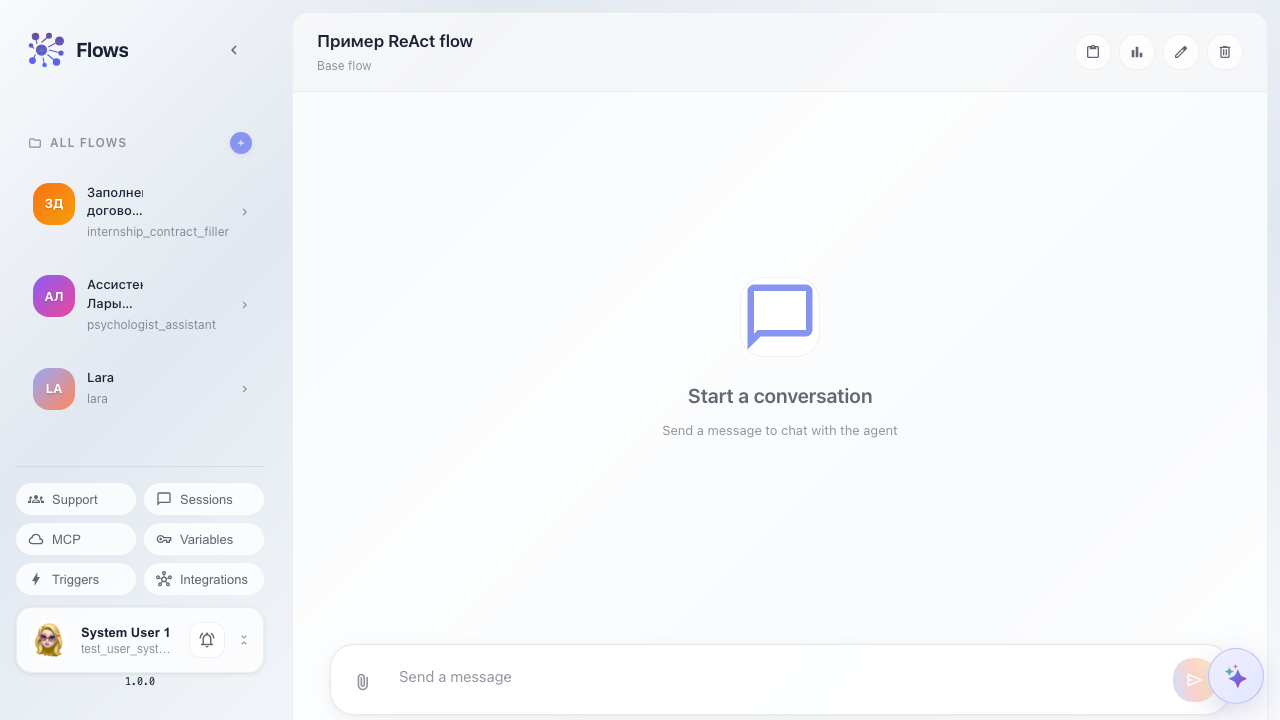Viewport: 1280px width, 720px height.
Task: Open the Variables page
Action: coord(204,539)
